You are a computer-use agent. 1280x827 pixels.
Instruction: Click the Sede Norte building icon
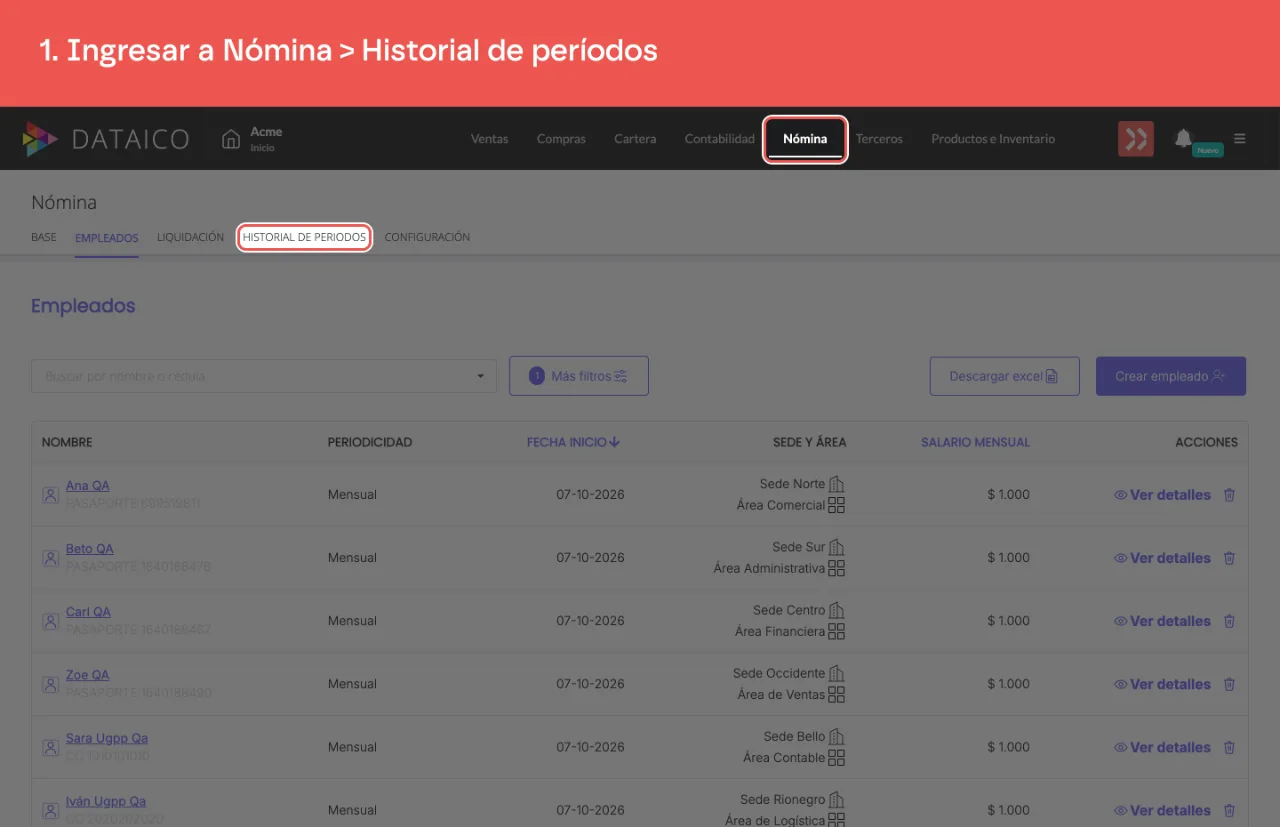tap(837, 484)
